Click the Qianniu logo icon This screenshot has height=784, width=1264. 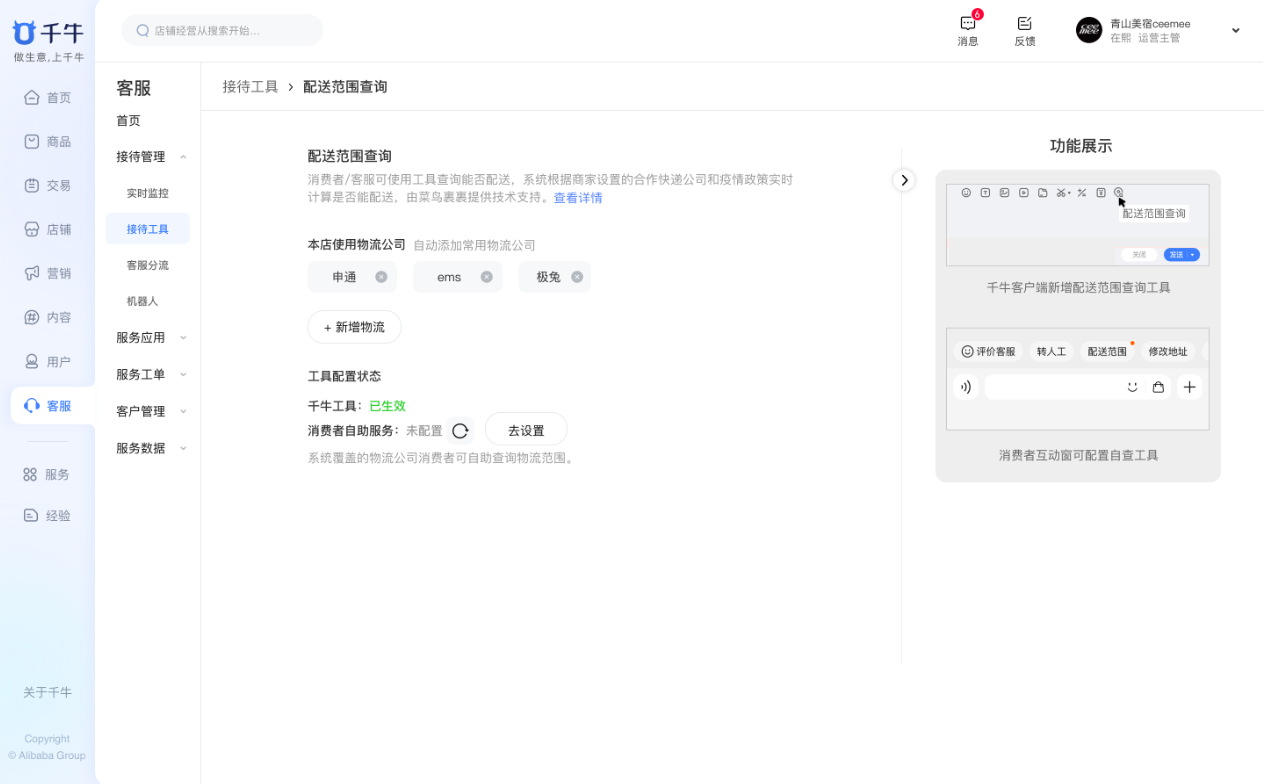click(x=24, y=32)
